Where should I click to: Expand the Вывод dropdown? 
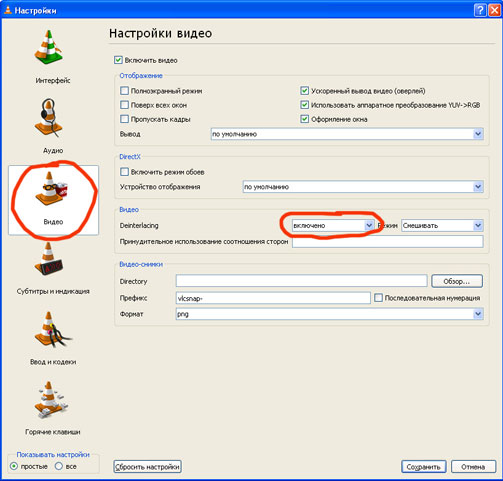(x=347, y=134)
